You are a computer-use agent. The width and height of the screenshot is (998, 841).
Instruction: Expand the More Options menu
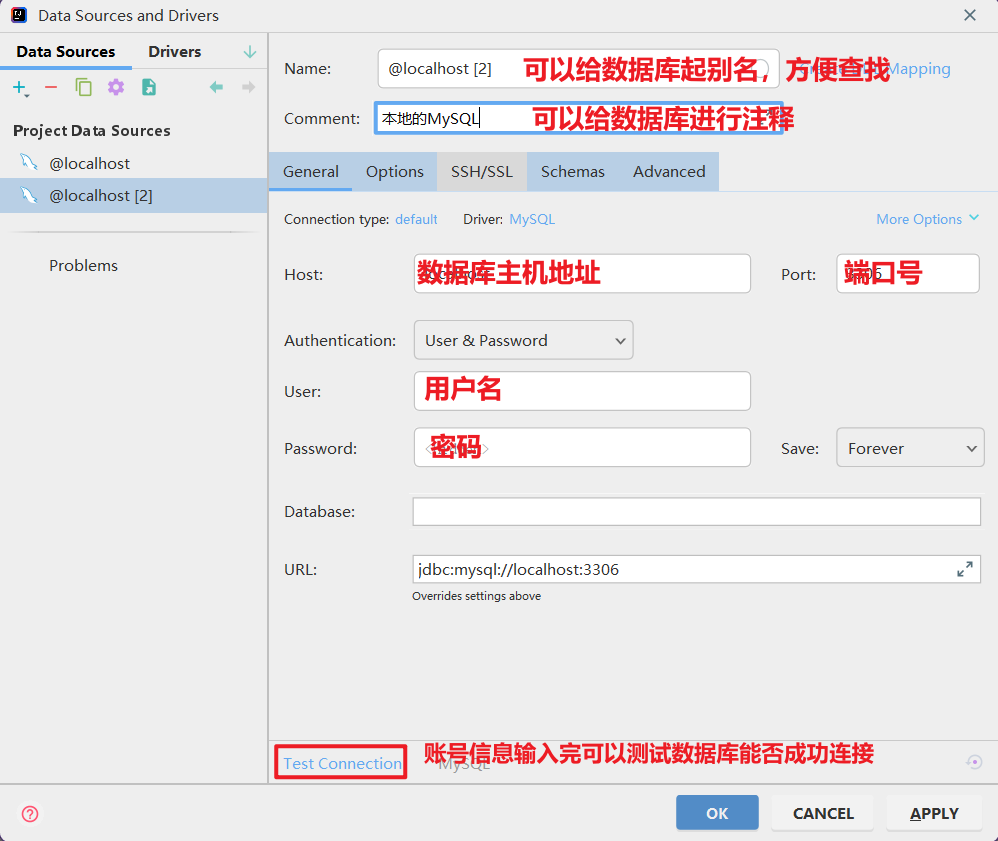point(927,219)
